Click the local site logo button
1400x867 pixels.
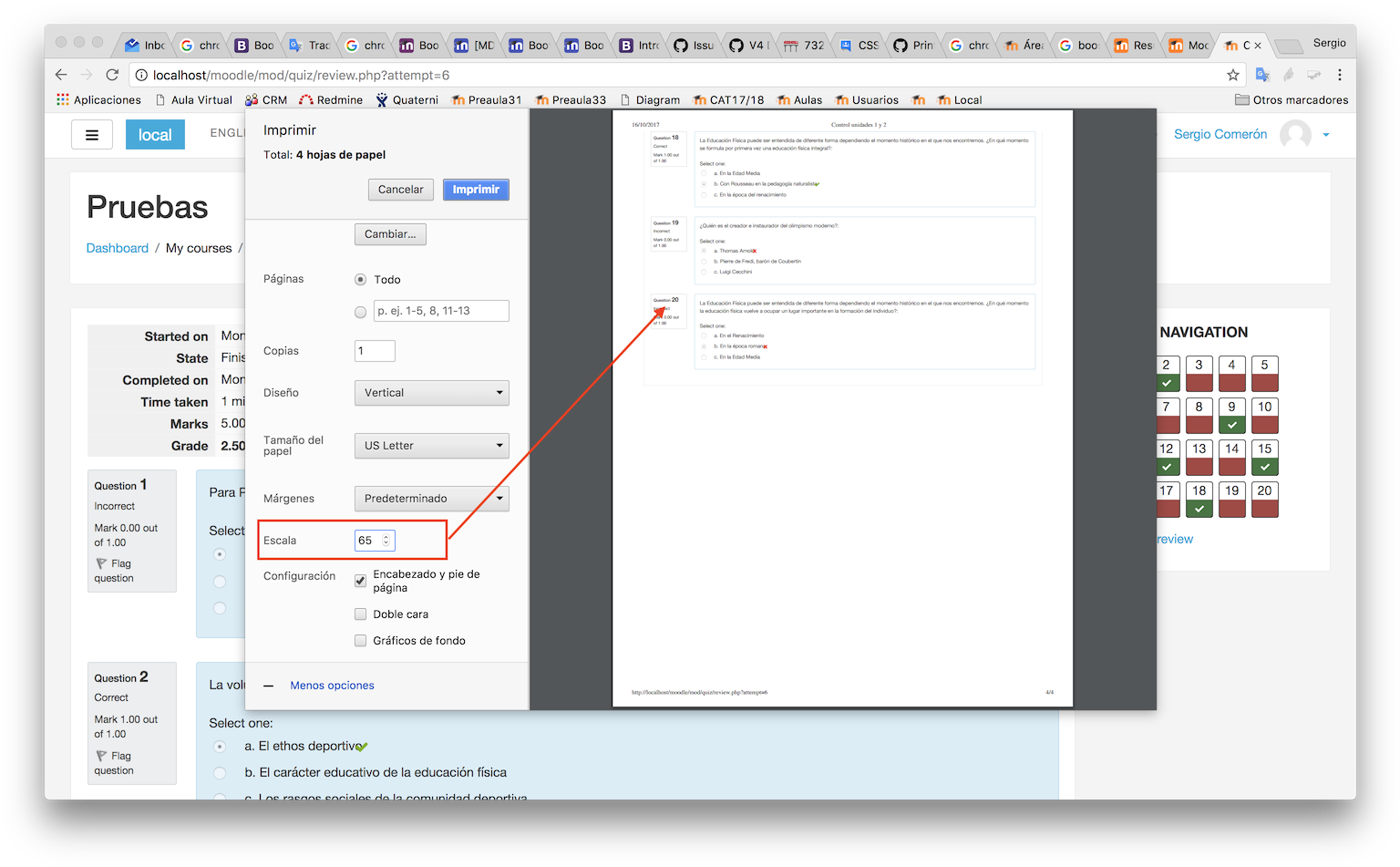coord(155,135)
